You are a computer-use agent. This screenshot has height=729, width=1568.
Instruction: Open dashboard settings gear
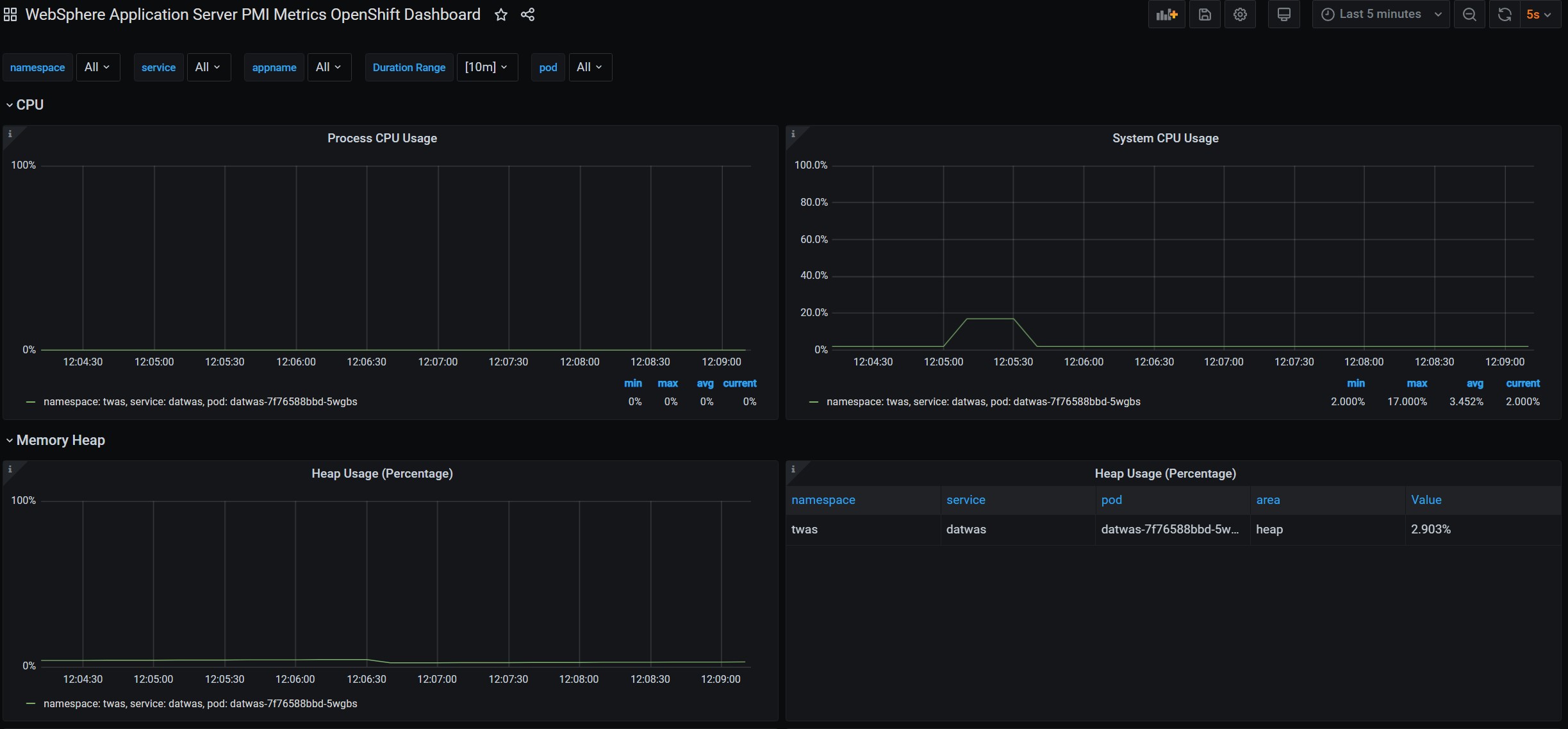[x=1240, y=15]
